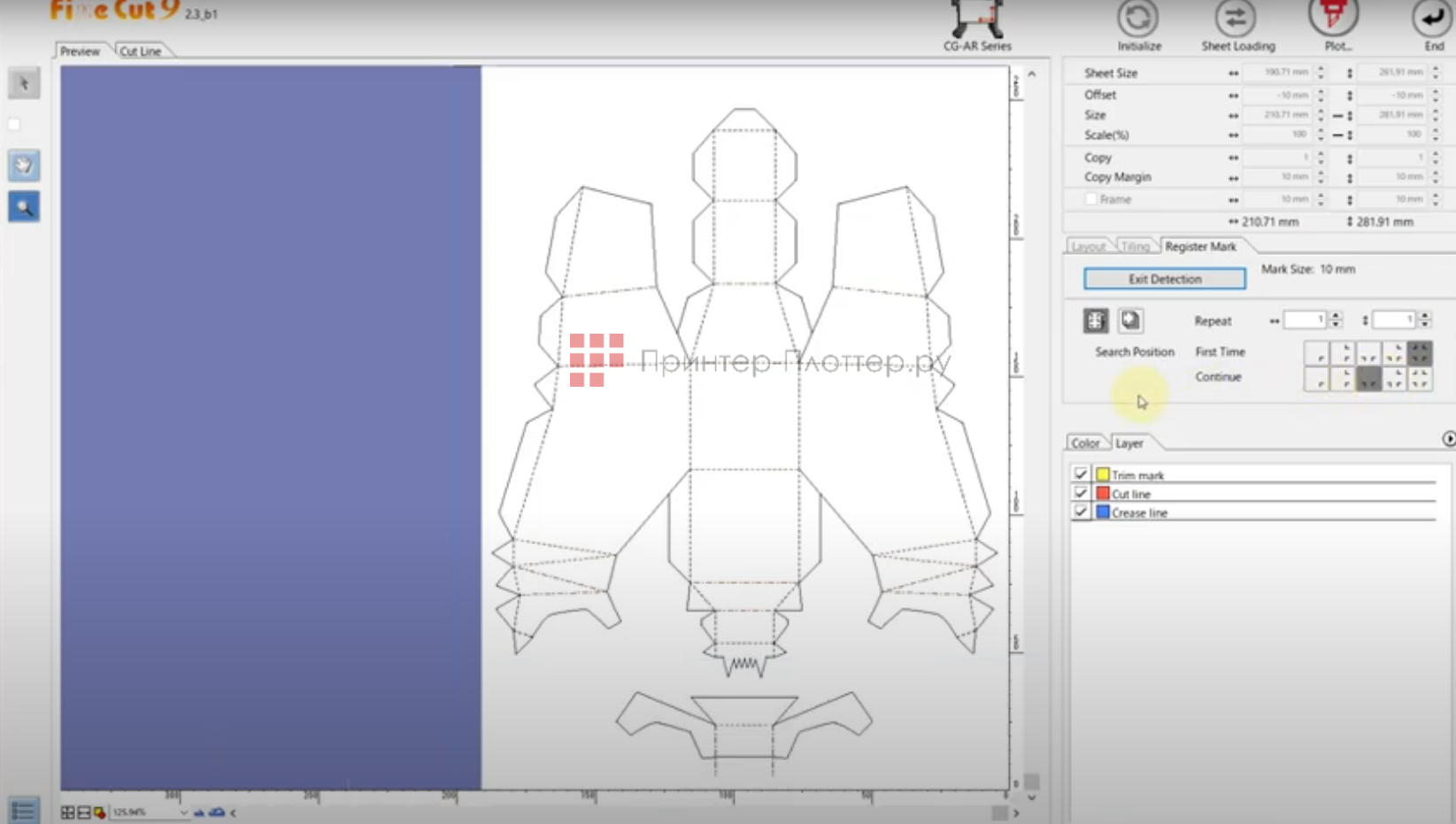This screenshot has height=824, width=1456.
Task: Expand the Color/Layer panel options arrow
Action: (x=1448, y=439)
